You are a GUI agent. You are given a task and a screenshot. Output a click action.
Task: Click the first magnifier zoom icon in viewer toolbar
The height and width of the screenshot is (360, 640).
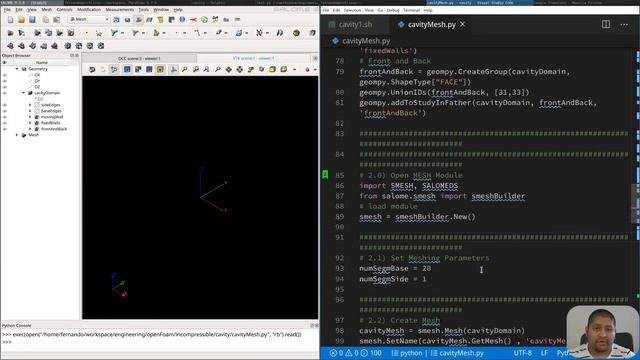(184, 69)
